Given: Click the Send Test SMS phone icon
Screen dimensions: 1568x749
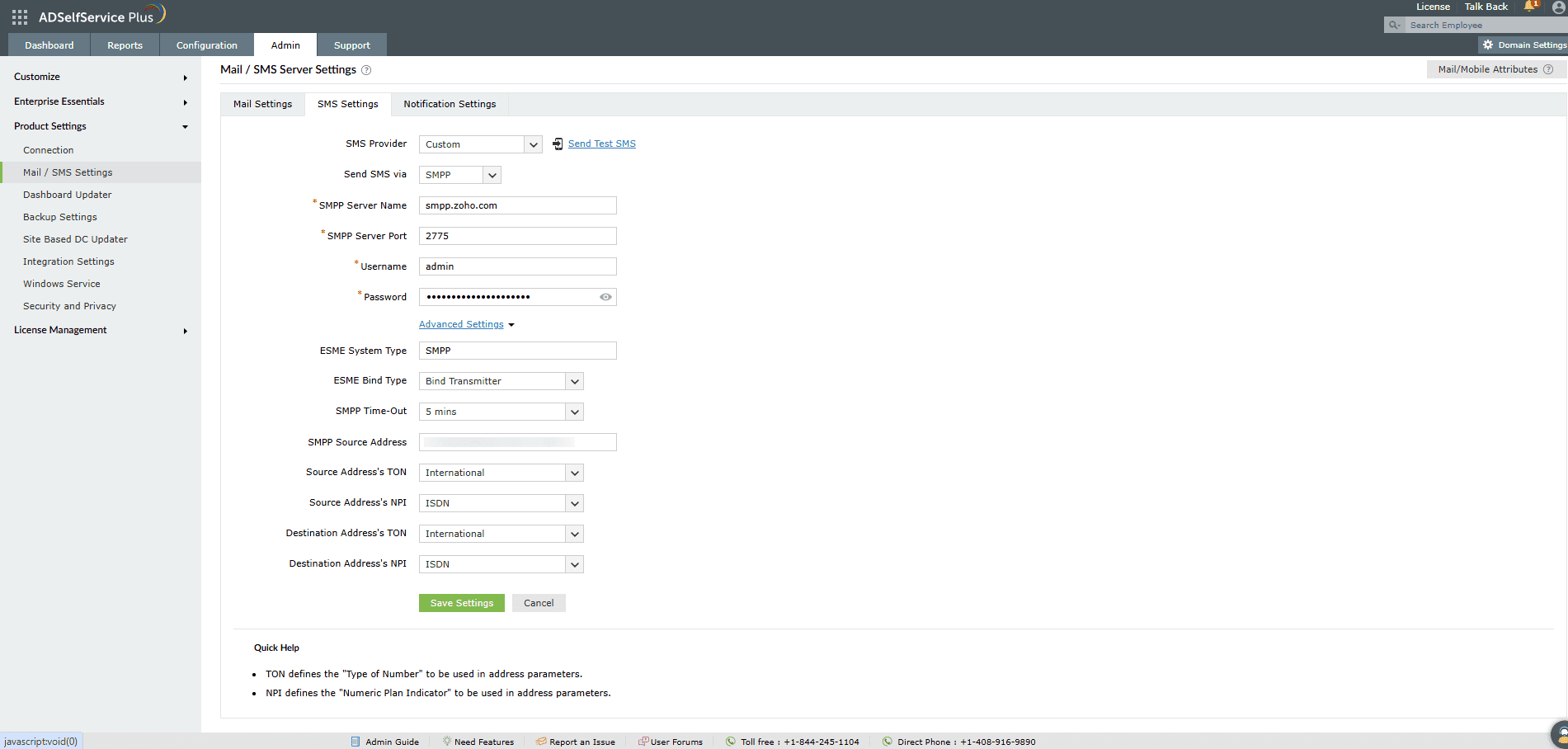Looking at the screenshot, I should 557,143.
